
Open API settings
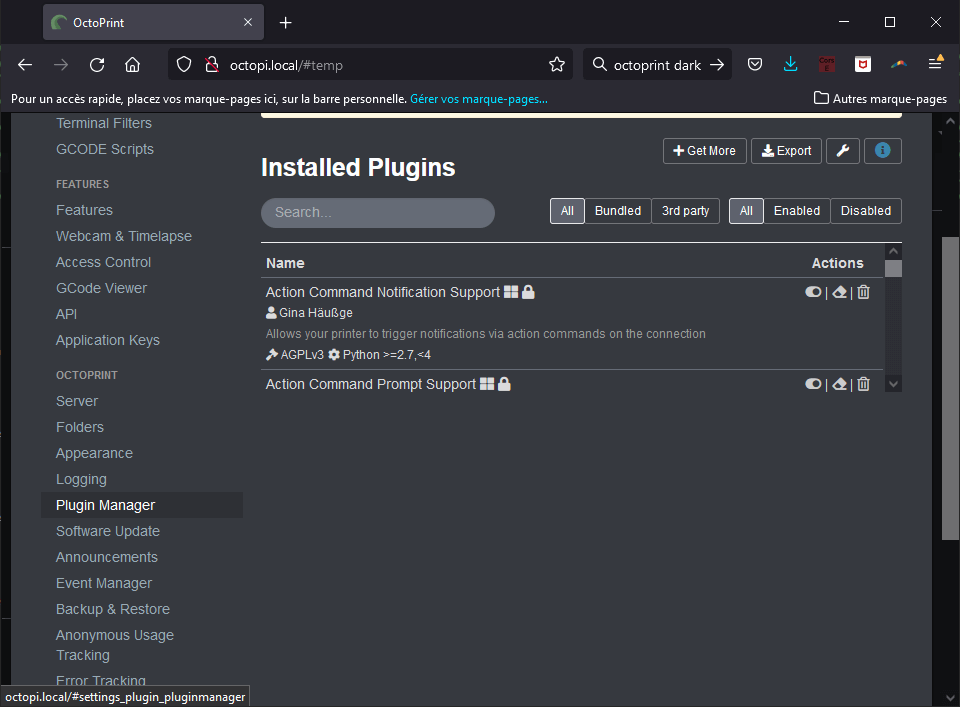pyautogui.click(x=67, y=315)
